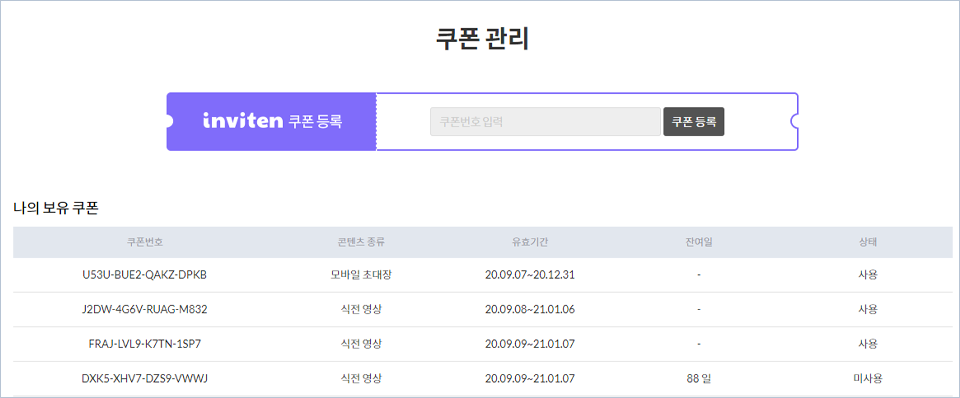
Task: Select the 잔여일 column header
Action: [x=699, y=242]
